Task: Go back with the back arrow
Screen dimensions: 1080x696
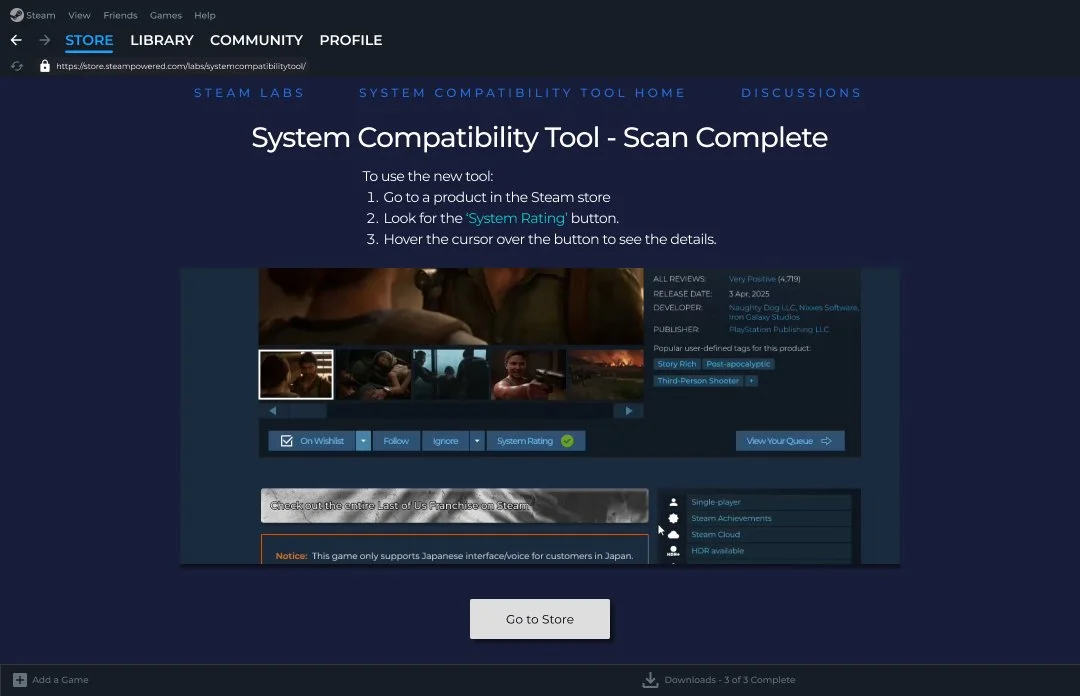Action: (x=17, y=40)
